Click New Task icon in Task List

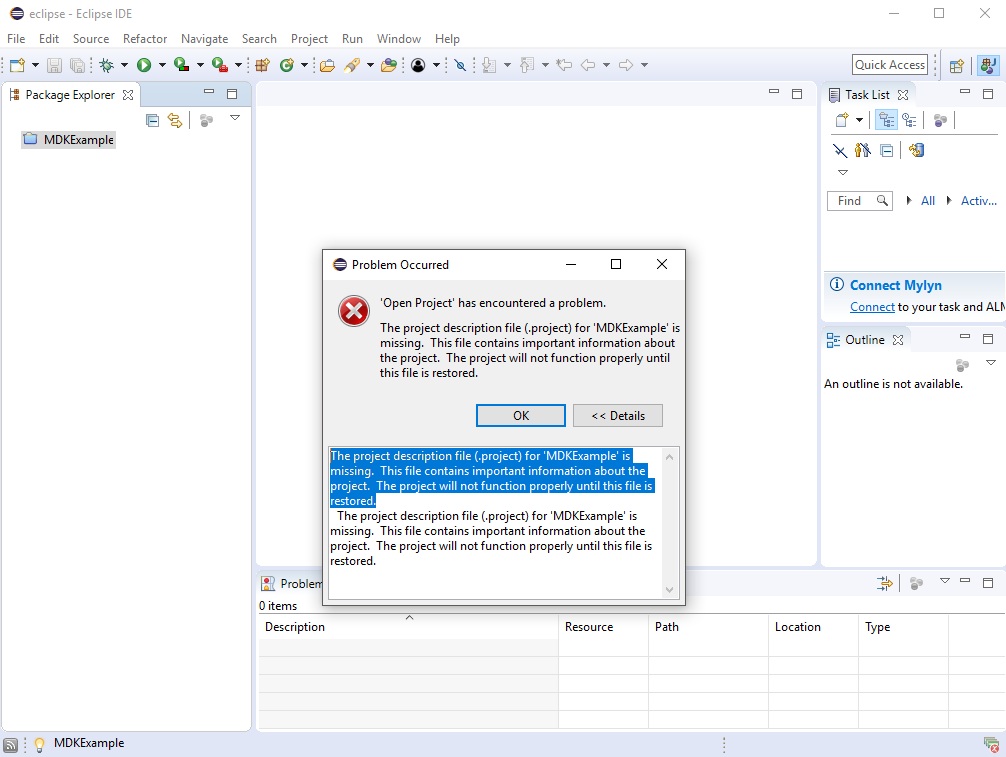(x=842, y=120)
